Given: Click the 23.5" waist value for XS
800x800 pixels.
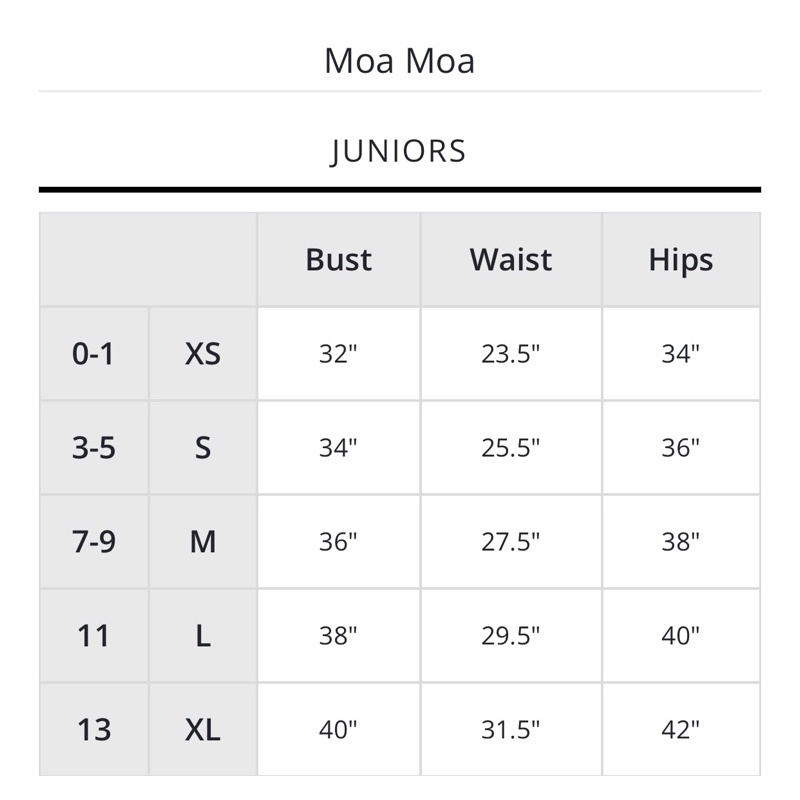Looking at the screenshot, I should [x=510, y=354].
